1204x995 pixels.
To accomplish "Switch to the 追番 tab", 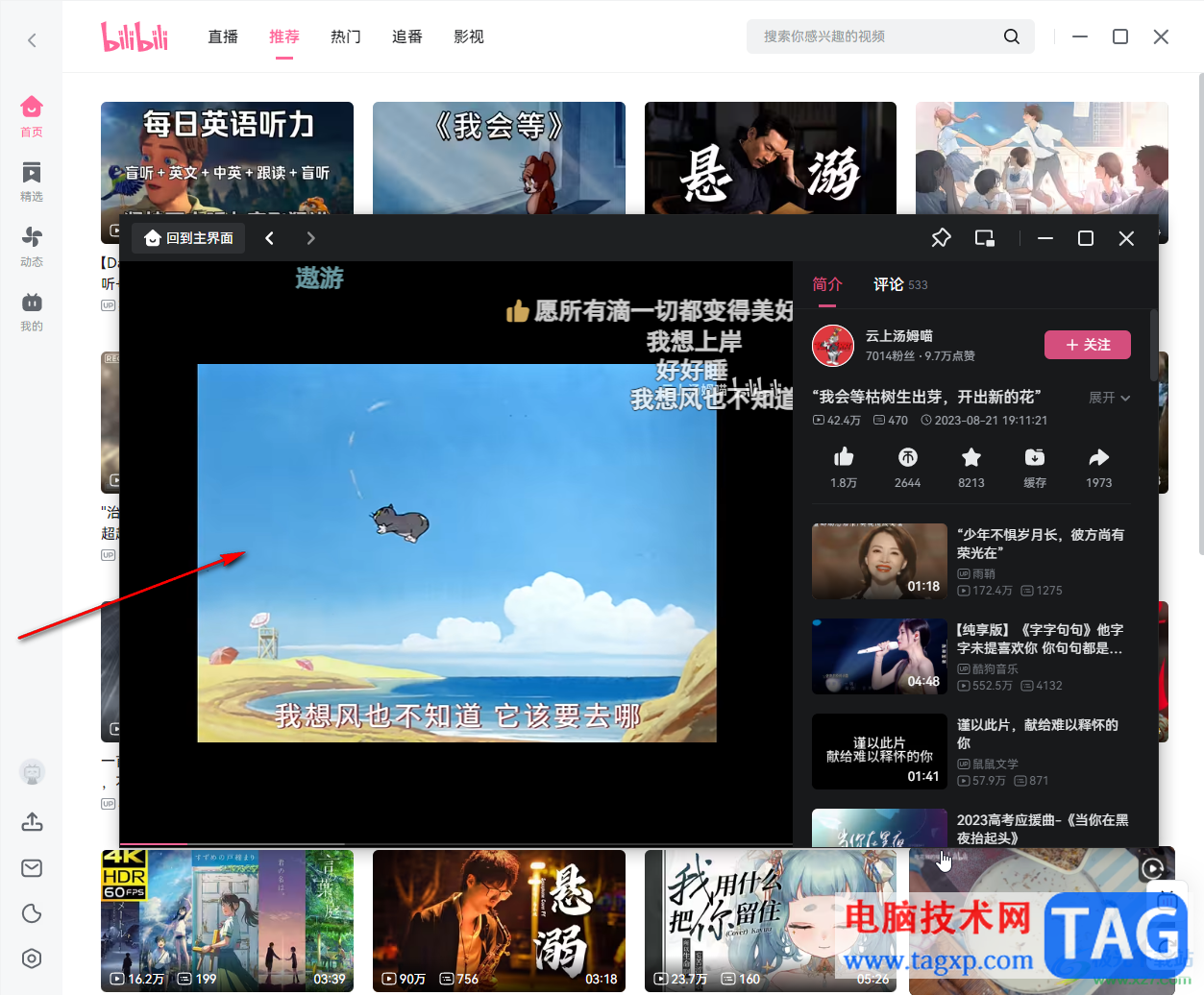I will [x=407, y=36].
